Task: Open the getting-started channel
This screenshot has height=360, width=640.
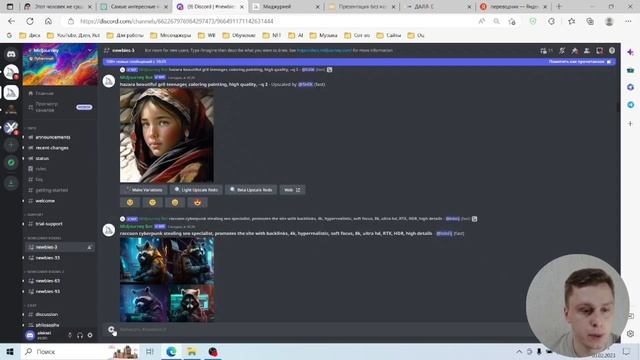Action: coord(51,190)
